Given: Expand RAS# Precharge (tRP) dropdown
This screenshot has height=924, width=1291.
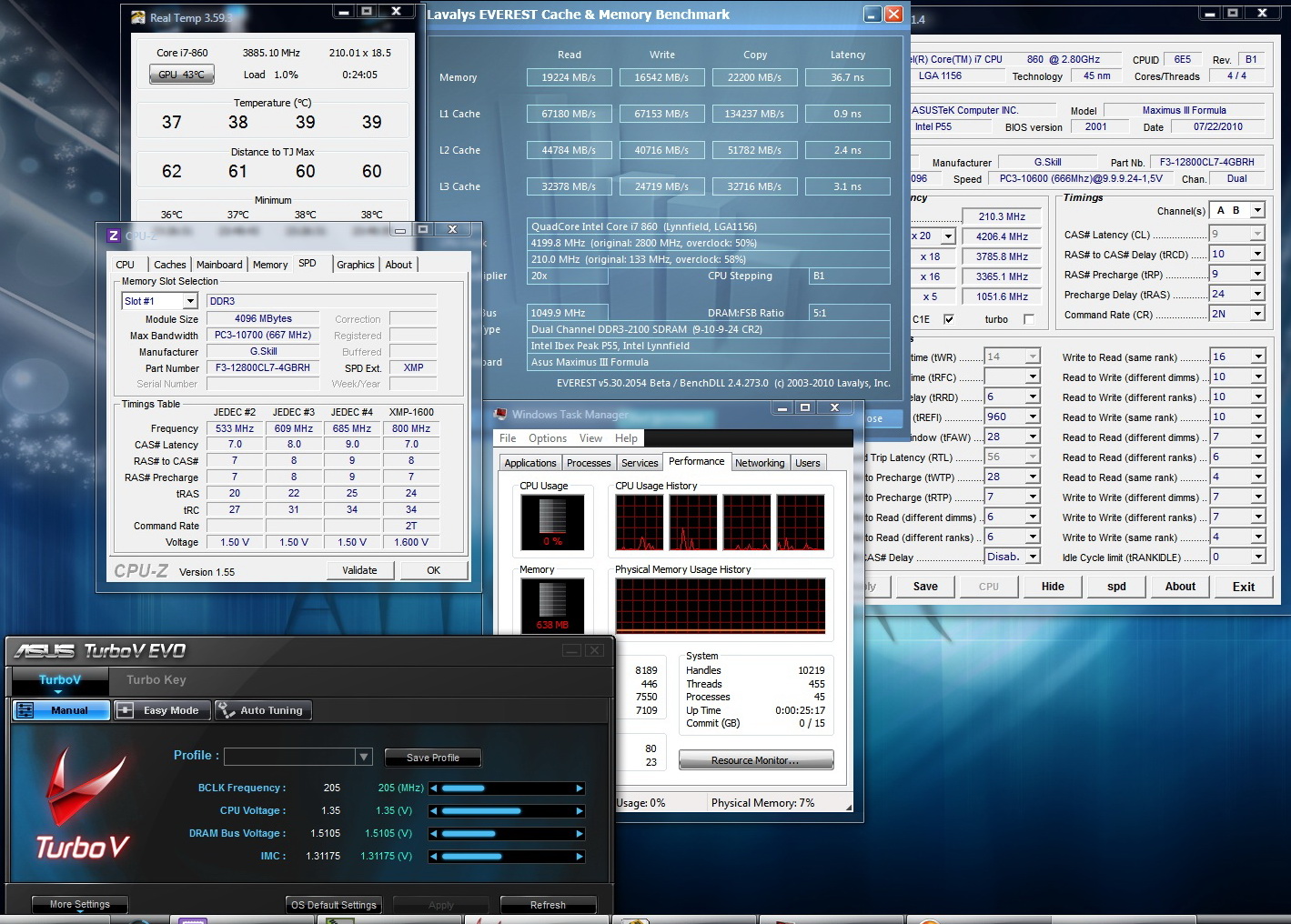Looking at the screenshot, I should coord(1257,274).
